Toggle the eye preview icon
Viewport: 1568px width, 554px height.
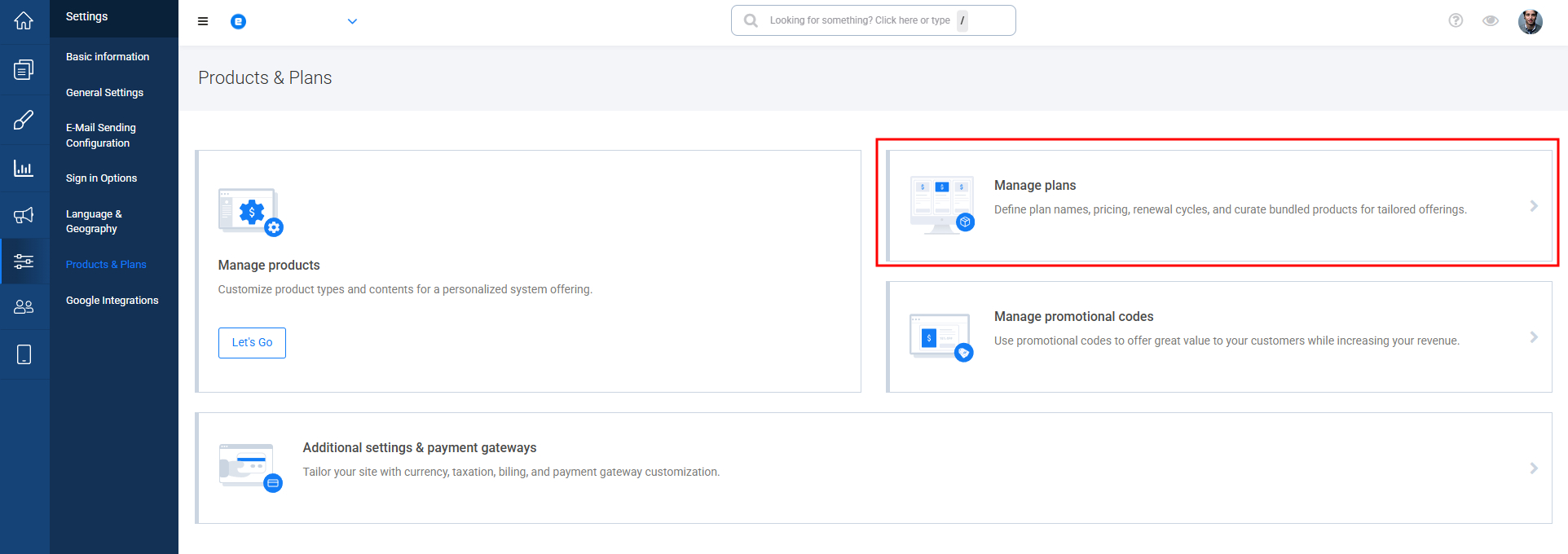[1491, 20]
